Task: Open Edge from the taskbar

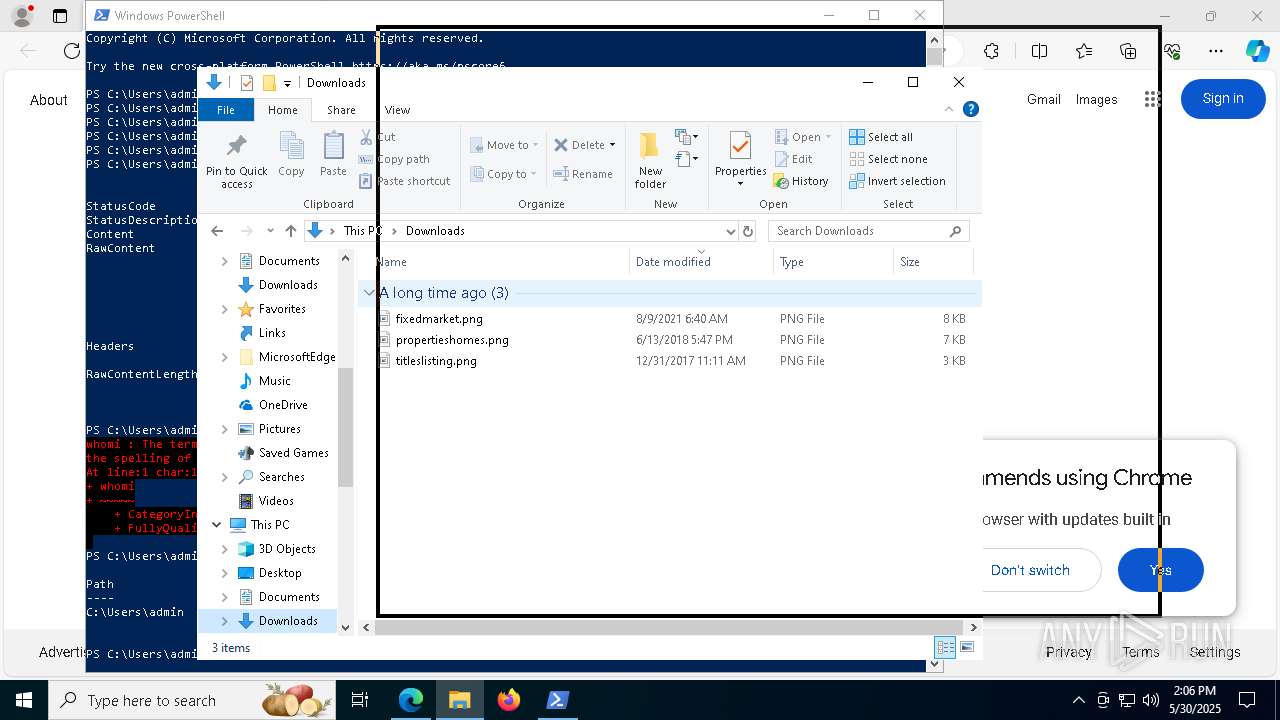Action: [411, 700]
